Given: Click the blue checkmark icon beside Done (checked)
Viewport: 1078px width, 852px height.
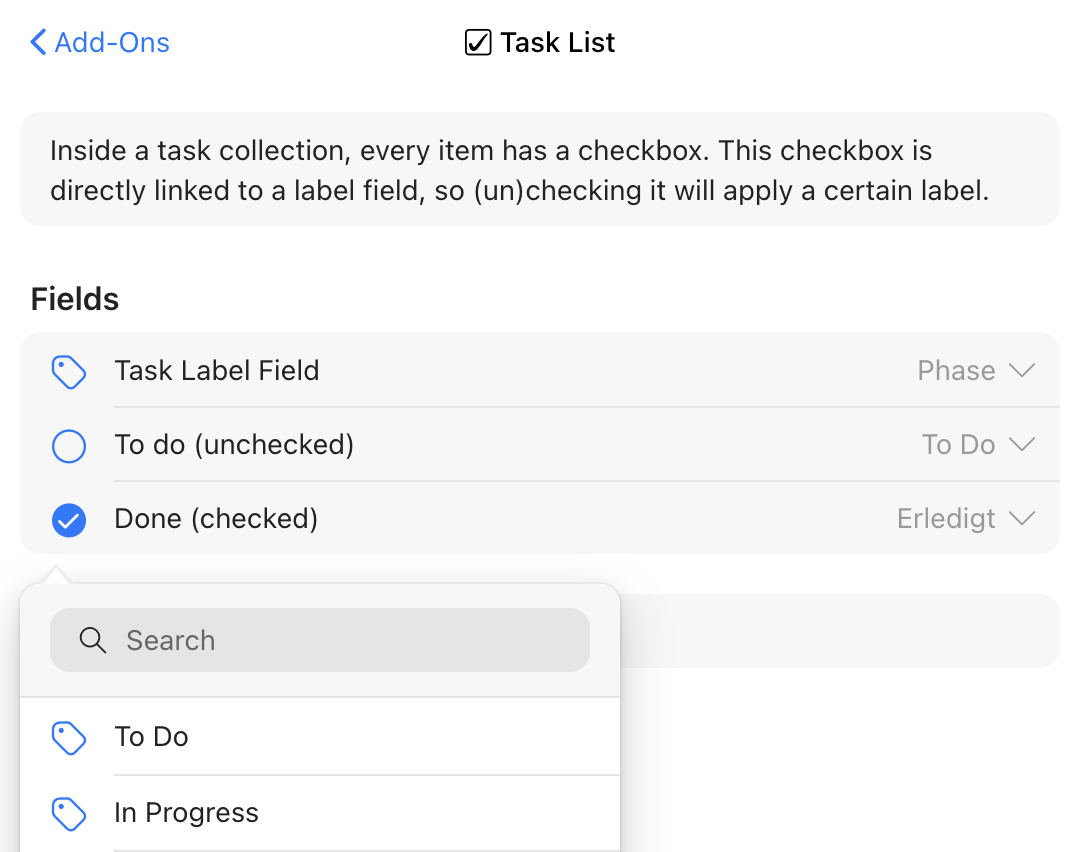Looking at the screenshot, I should tap(68, 520).
